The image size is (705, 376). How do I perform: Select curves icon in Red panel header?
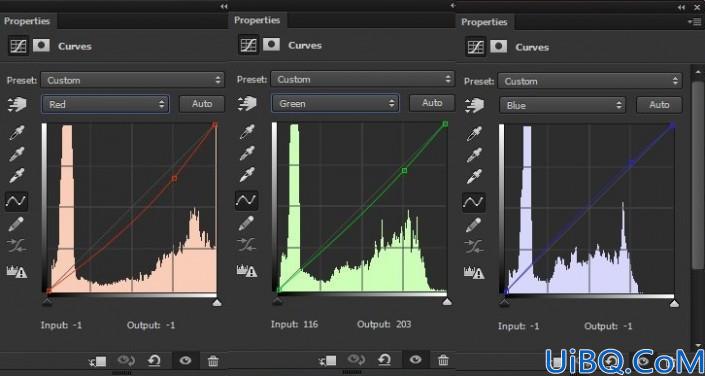[18, 46]
